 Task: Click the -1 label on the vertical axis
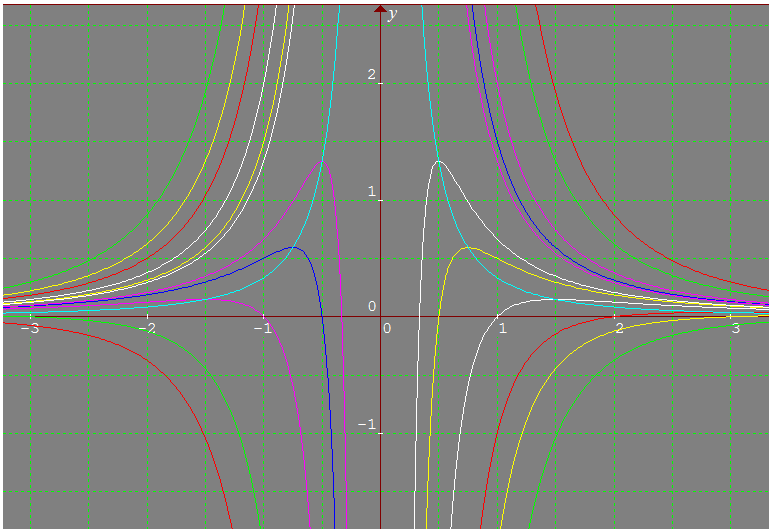[x=367, y=425]
